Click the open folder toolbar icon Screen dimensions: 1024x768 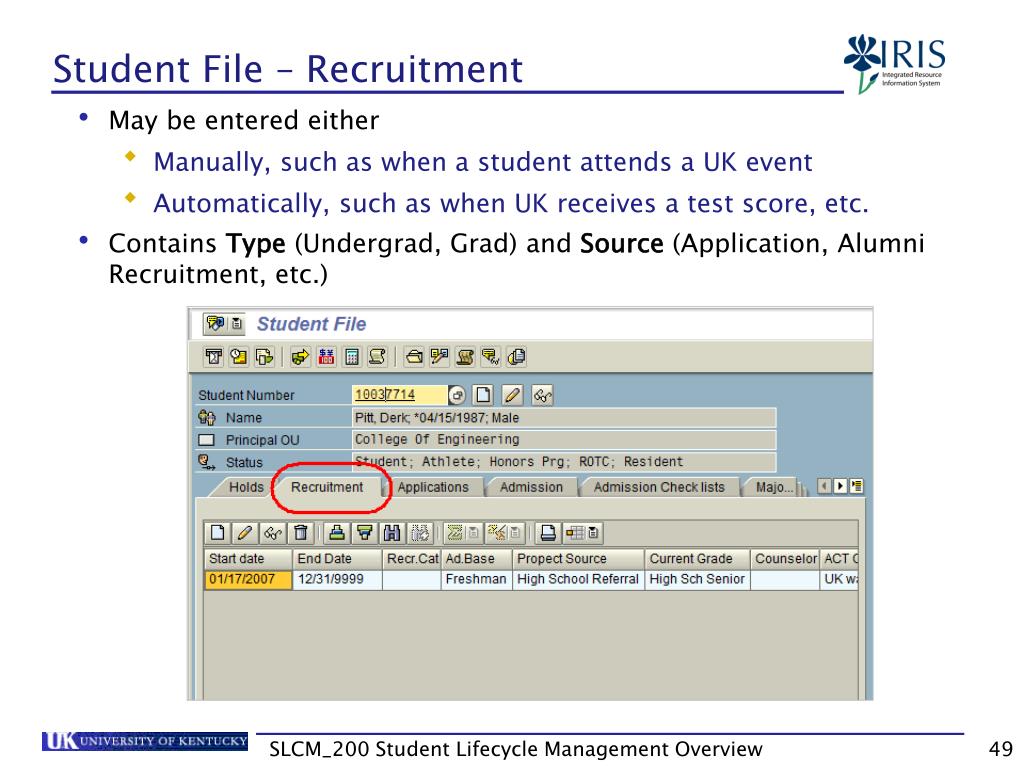tap(414, 357)
